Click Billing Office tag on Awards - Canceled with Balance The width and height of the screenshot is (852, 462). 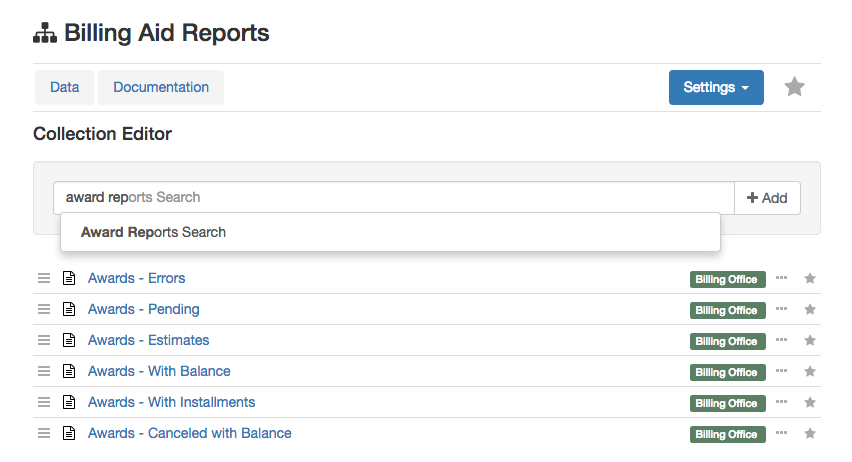[x=728, y=434]
